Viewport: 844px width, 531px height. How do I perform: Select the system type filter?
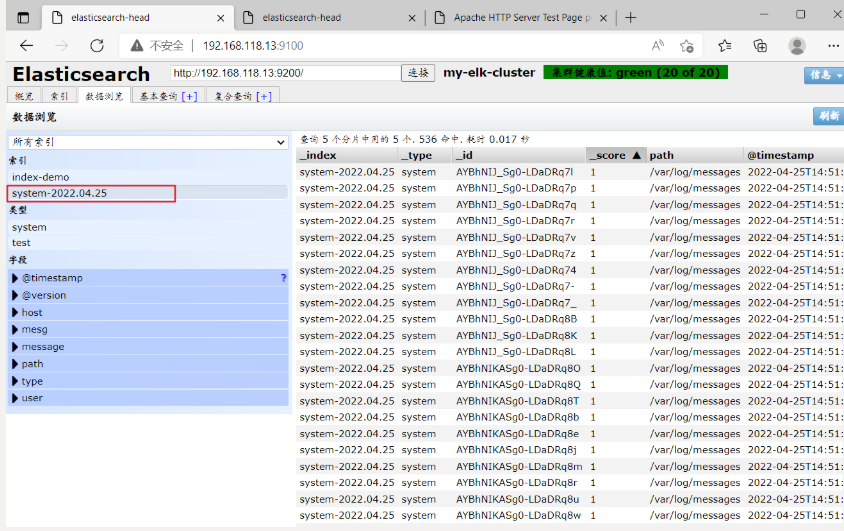(148, 227)
